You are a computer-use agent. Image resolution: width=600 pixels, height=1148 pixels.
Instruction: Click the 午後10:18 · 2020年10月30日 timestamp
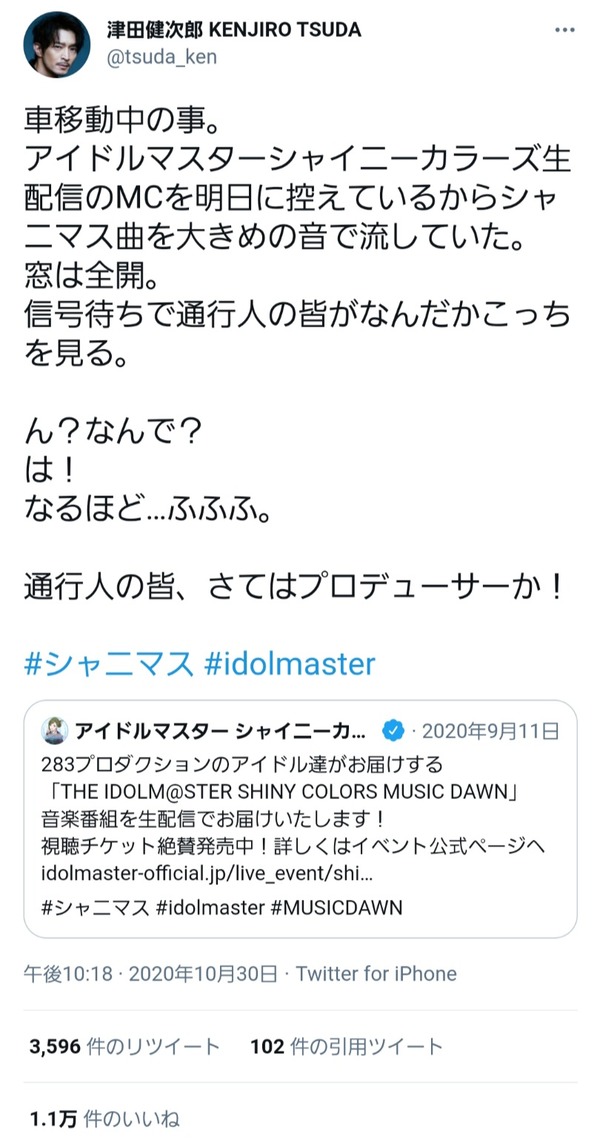[x=151, y=974]
